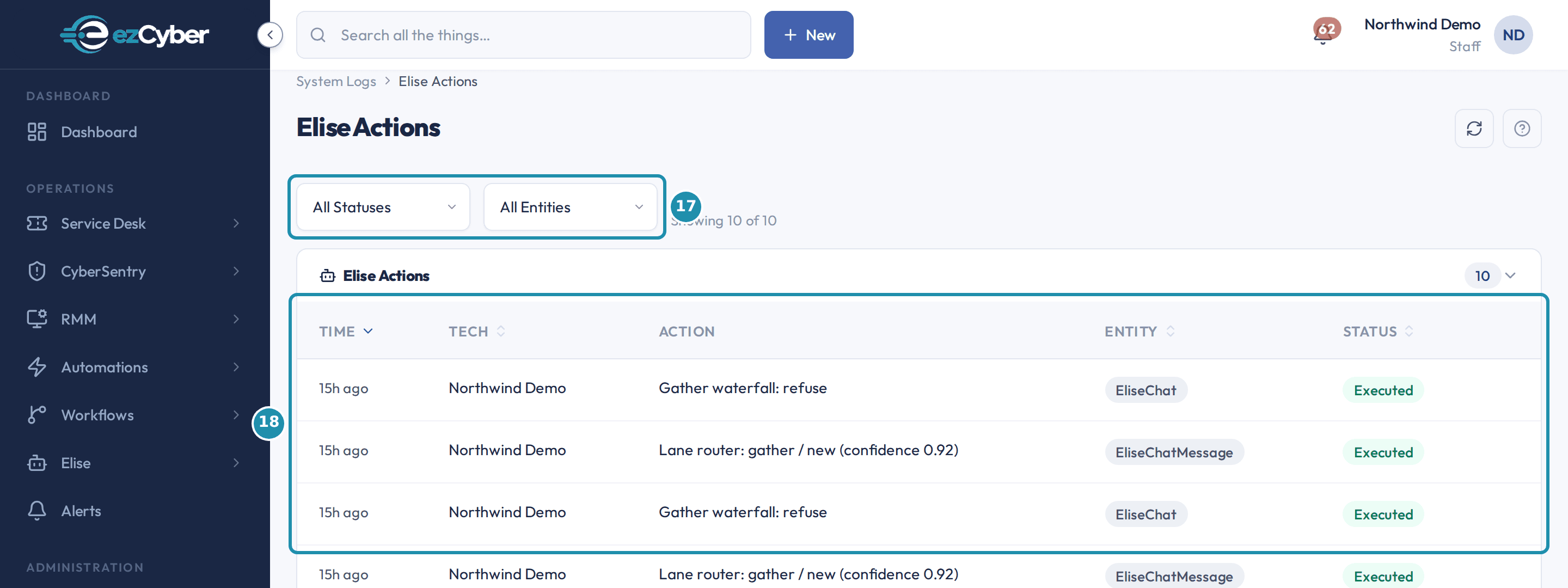Focus the Search all the things field

pyautogui.click(x=523, y=35)
